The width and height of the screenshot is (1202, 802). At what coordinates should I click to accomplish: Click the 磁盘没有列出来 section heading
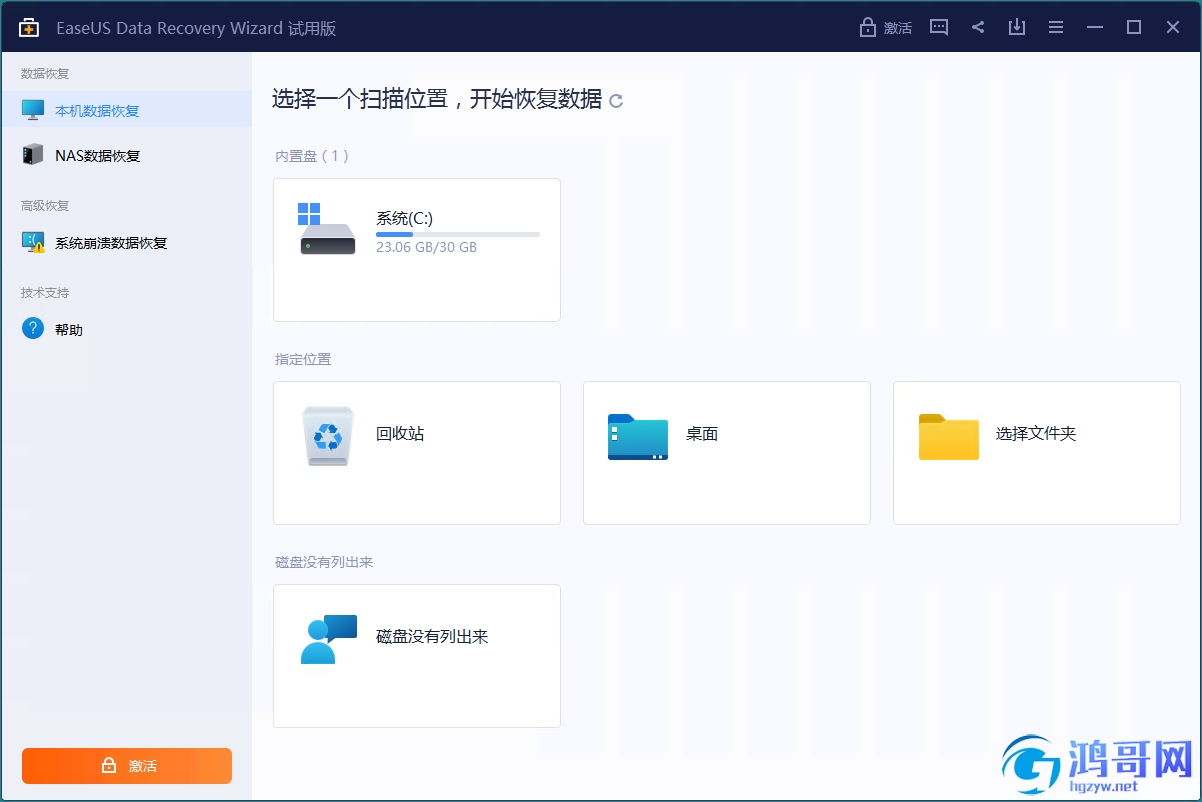(324, 562)
